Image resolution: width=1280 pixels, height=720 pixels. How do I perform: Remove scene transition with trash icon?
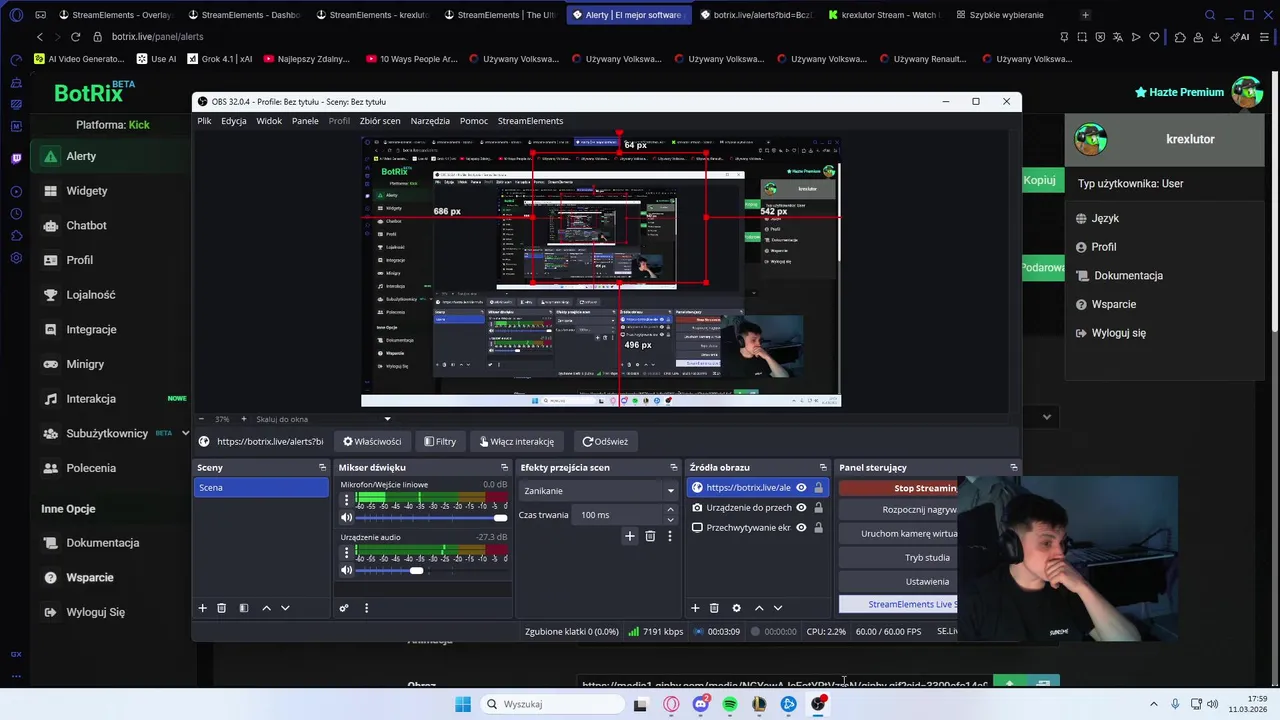[650, 536]
